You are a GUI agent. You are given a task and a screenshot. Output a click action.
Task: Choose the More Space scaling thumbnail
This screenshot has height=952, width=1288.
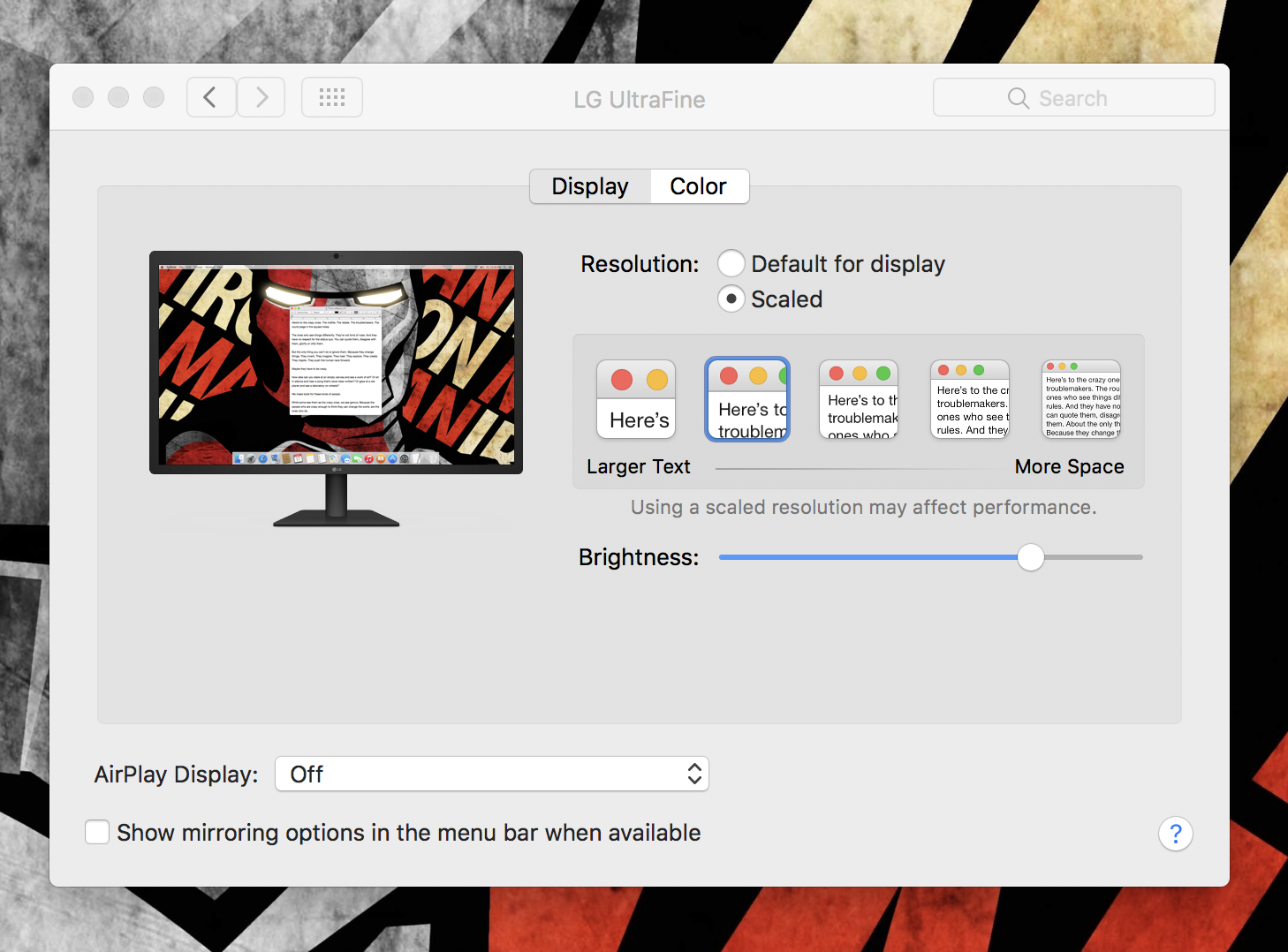click(x=1081, y=399)
